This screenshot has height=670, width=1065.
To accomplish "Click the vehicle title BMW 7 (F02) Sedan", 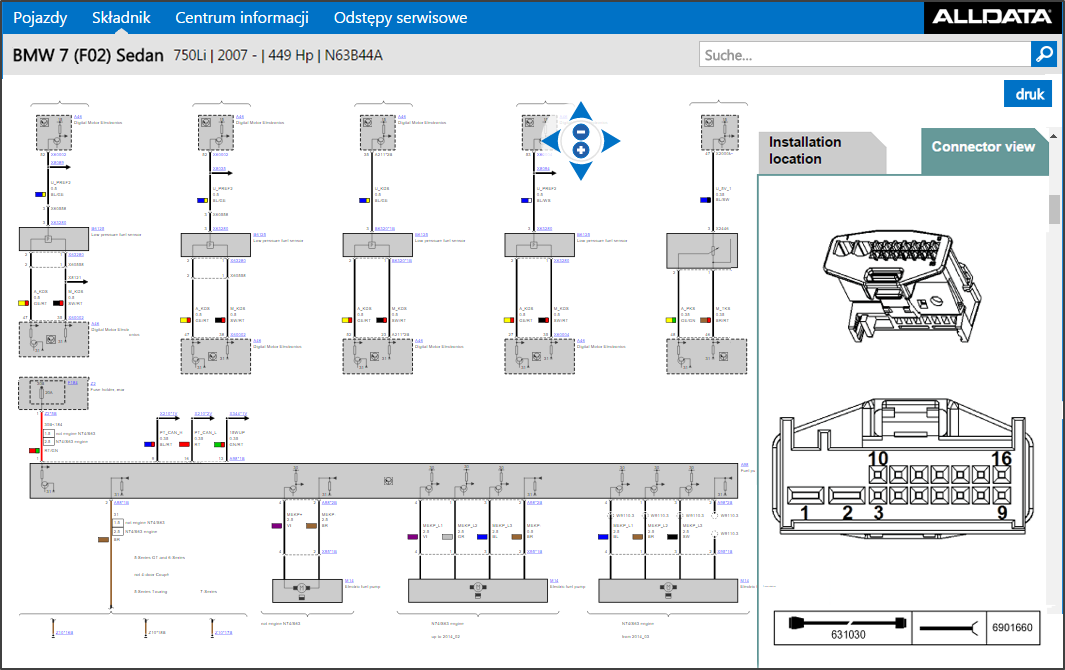I will 88,55.
